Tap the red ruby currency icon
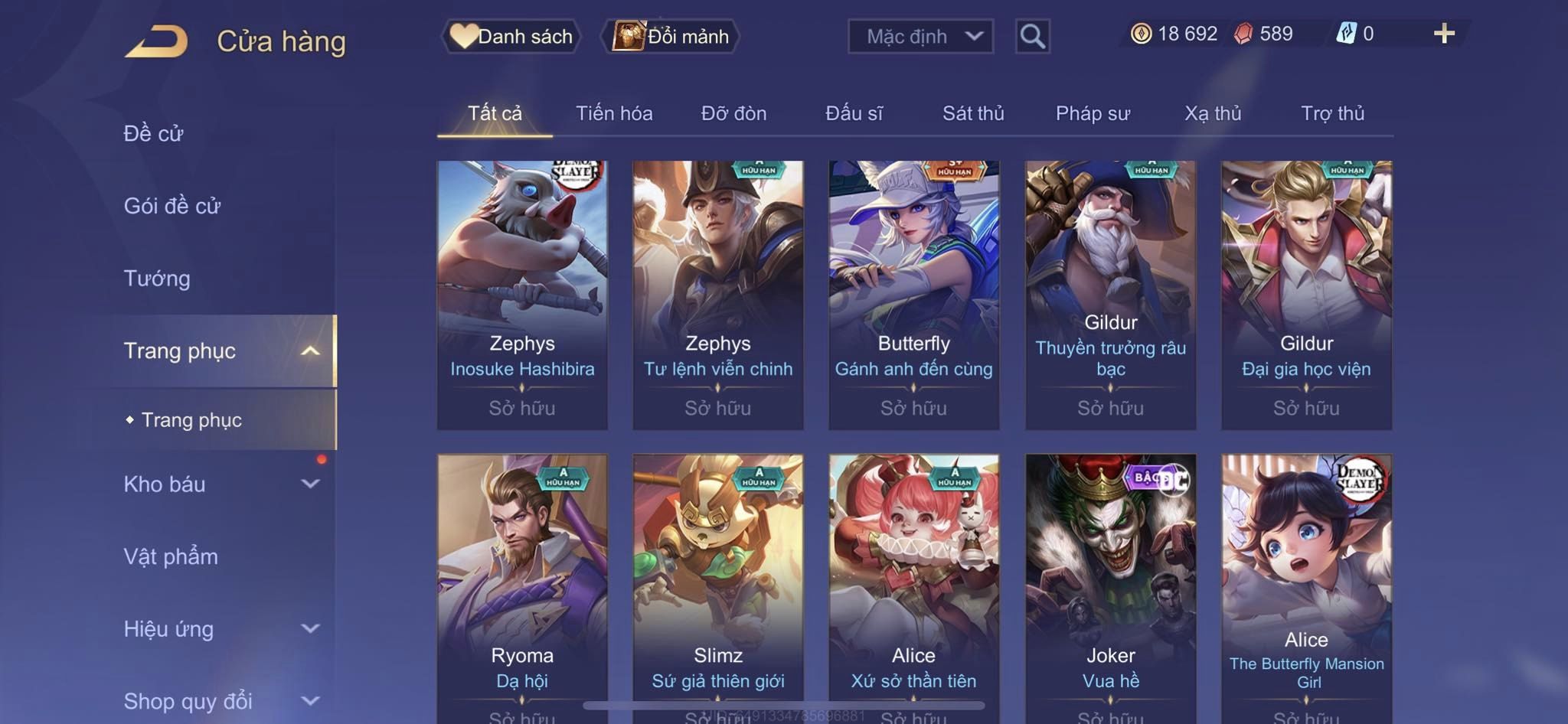 pos(1243,34)
